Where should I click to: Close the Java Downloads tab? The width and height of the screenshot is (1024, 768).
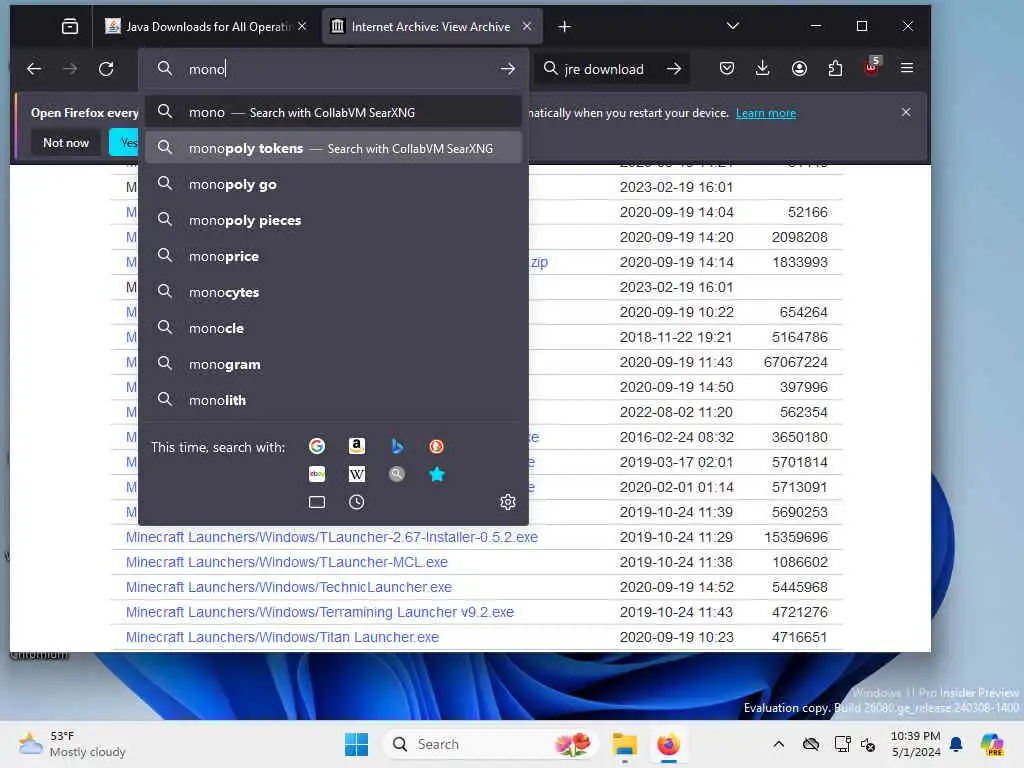302,26
